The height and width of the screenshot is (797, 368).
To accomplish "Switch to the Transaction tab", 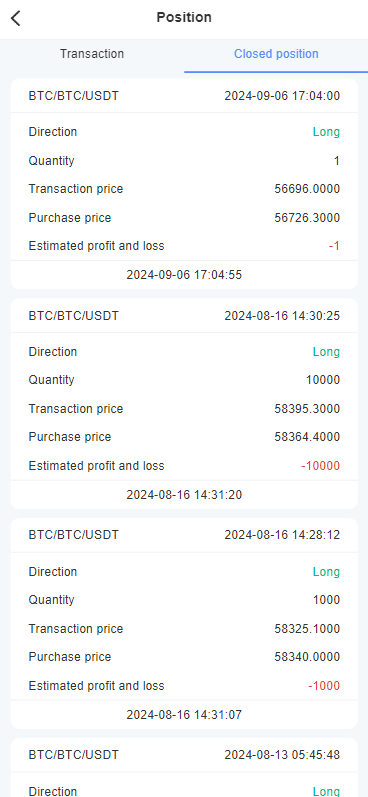I will [x=92, y=54].
